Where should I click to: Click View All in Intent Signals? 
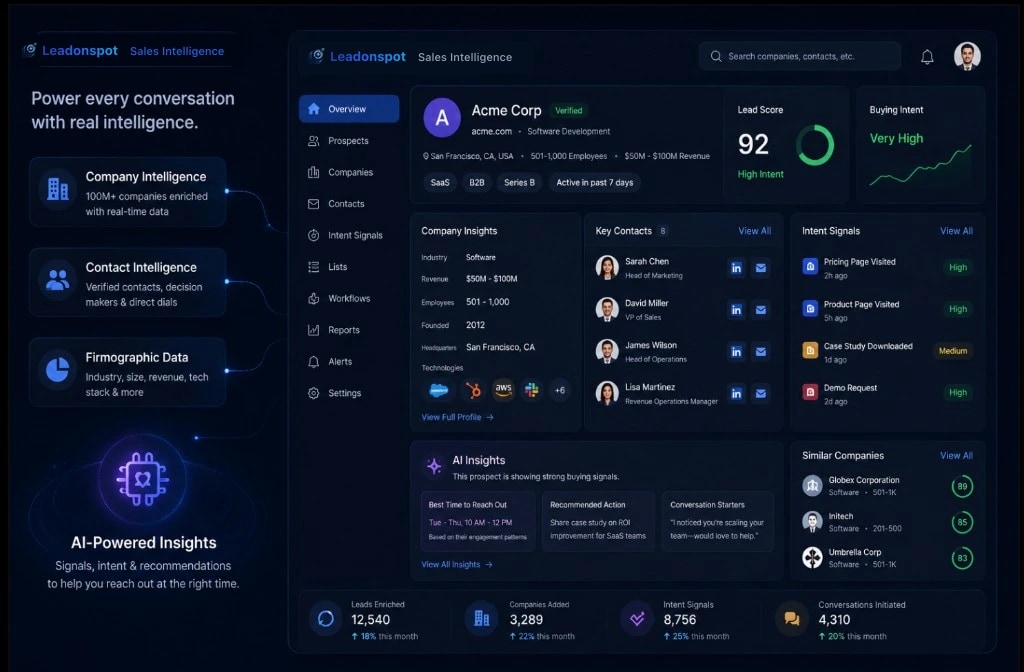pos(956,231)
